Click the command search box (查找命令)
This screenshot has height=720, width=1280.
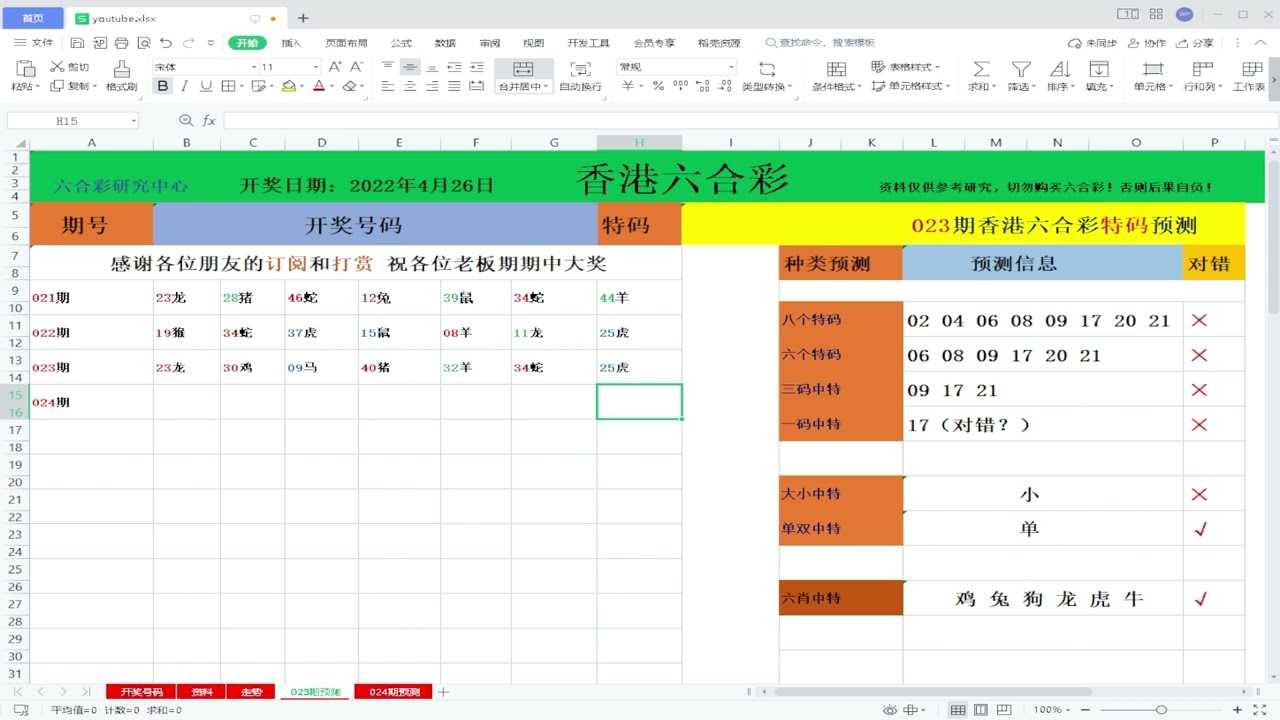point(820,43)
